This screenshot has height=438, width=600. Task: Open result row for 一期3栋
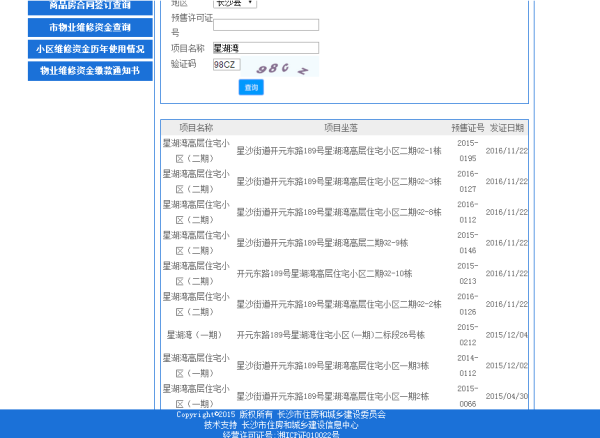(332, 365)
